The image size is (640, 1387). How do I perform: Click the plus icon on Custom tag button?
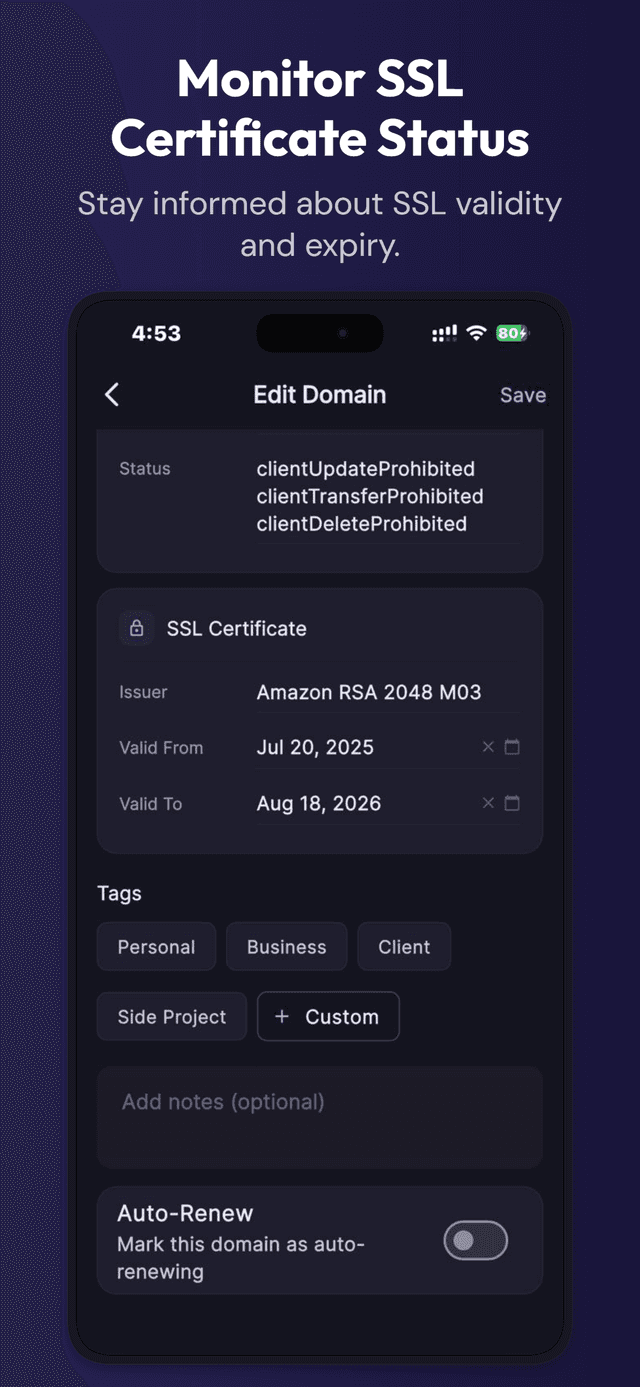point(281,1016)
